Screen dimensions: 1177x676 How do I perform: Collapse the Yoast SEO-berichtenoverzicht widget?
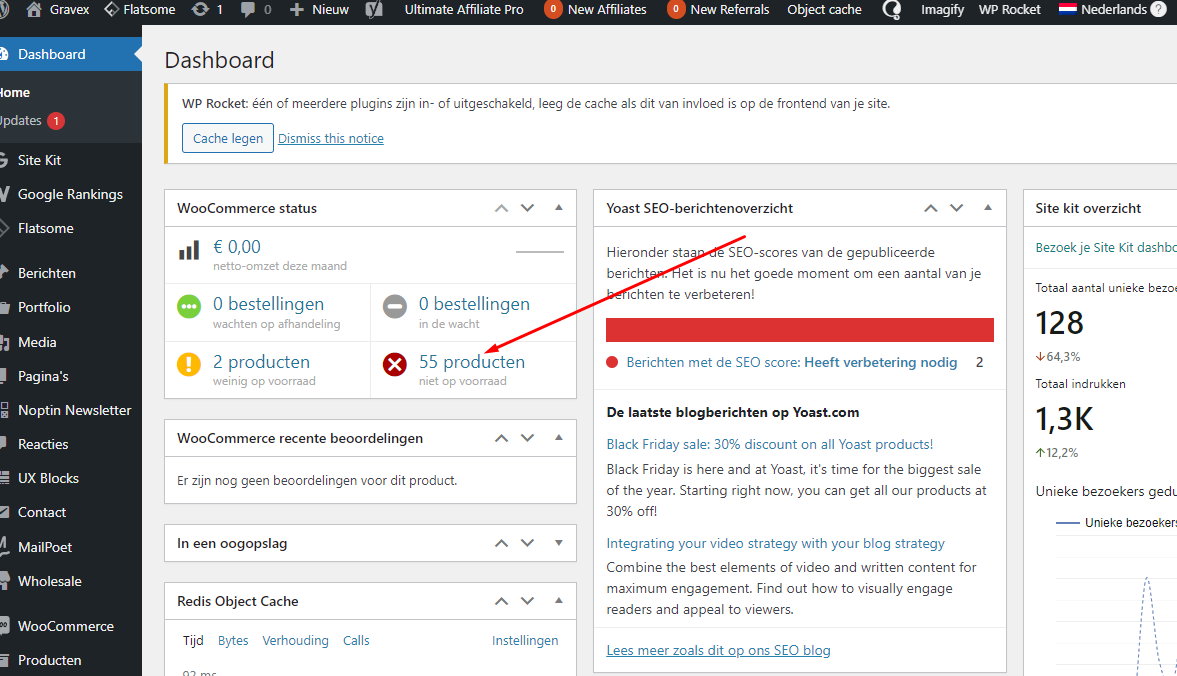tap(988, 208)
